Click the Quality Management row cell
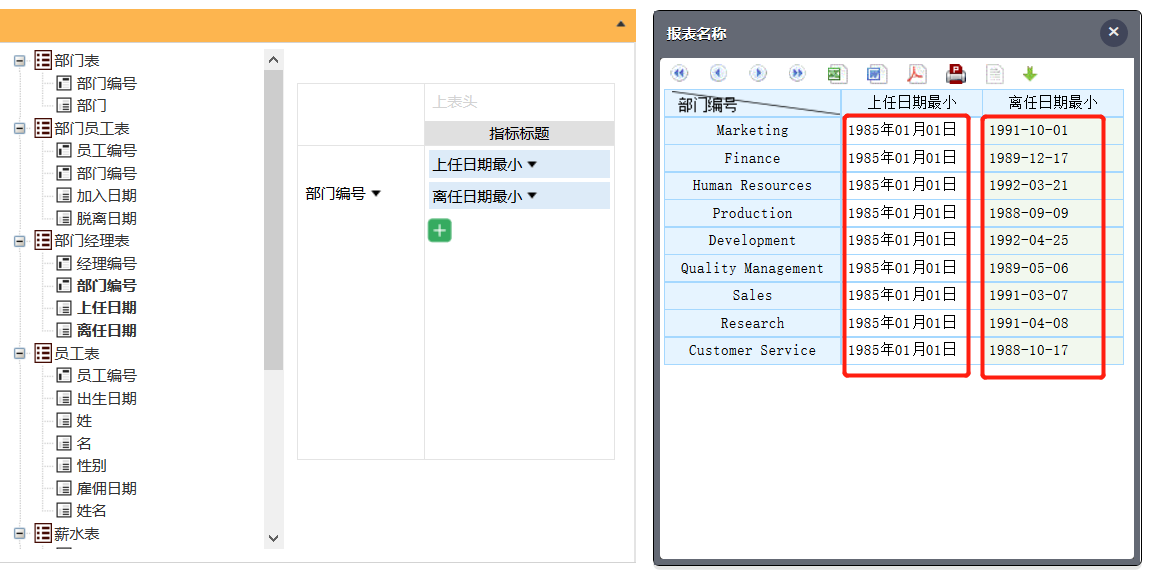This screenshot has width=1150, height=573. click(x=752, y=269)
